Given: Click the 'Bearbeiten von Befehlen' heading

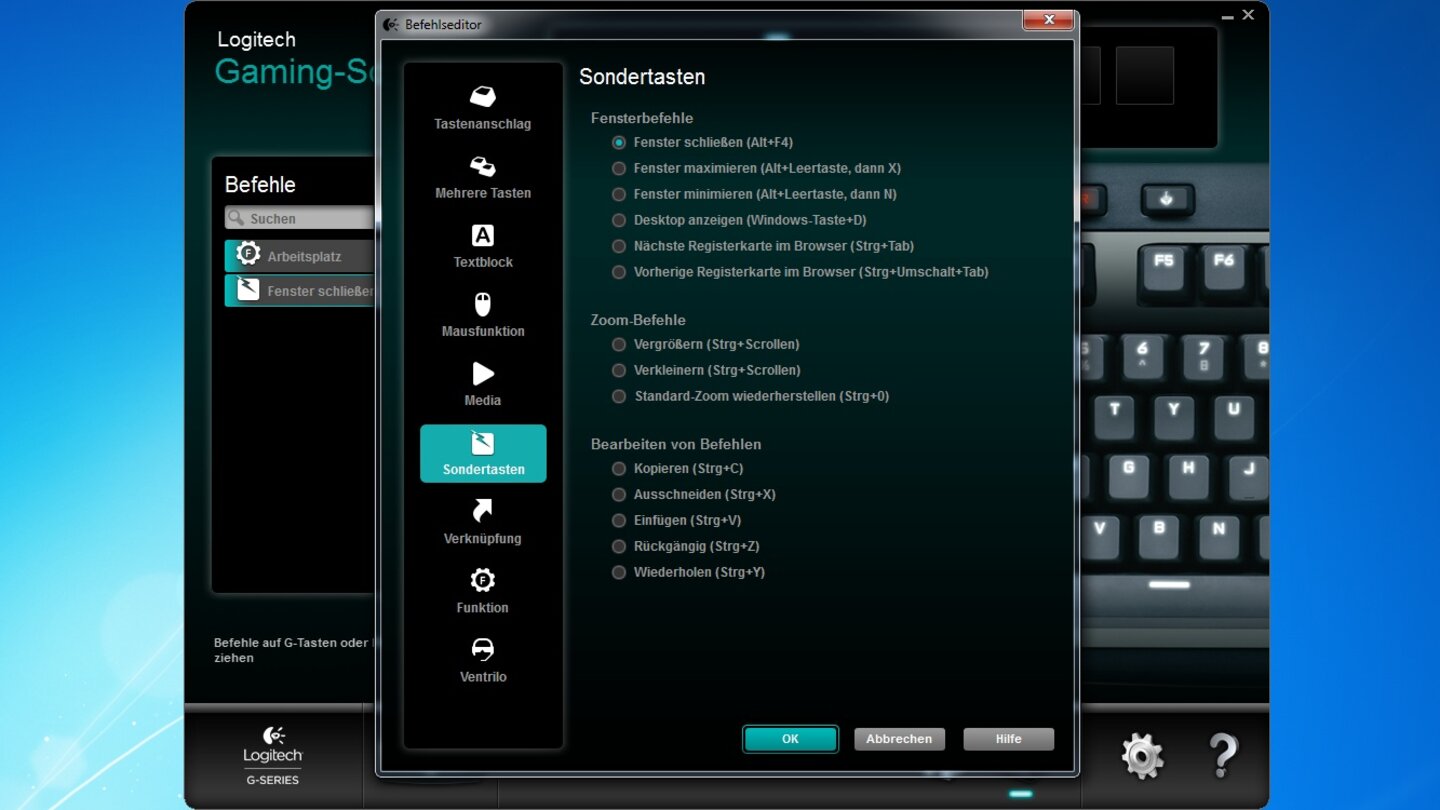Looking at the screenshot, I should 676,444.
